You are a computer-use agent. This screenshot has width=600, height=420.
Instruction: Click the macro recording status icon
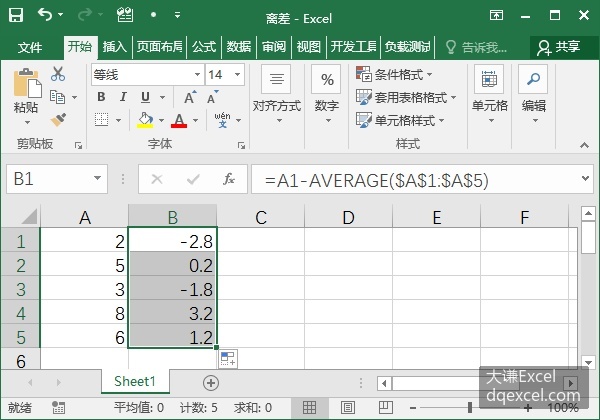58,407
